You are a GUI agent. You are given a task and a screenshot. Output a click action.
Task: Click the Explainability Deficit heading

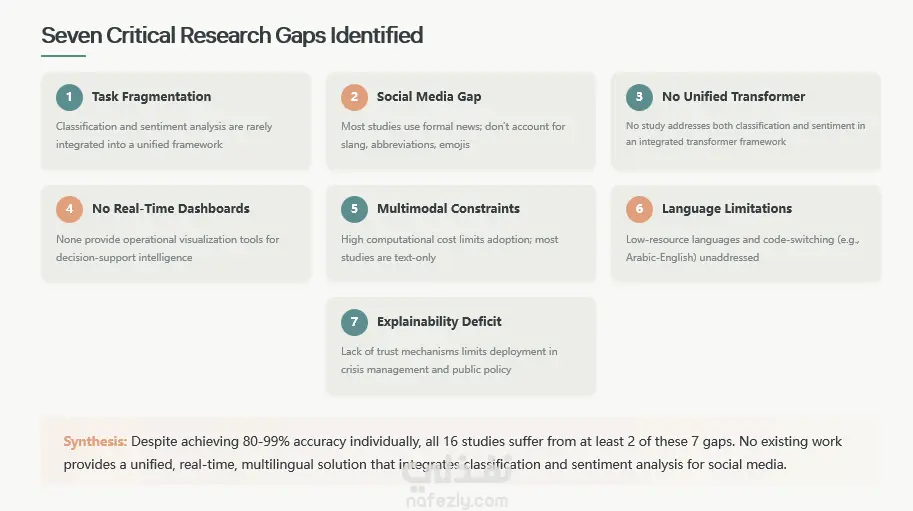439,321
